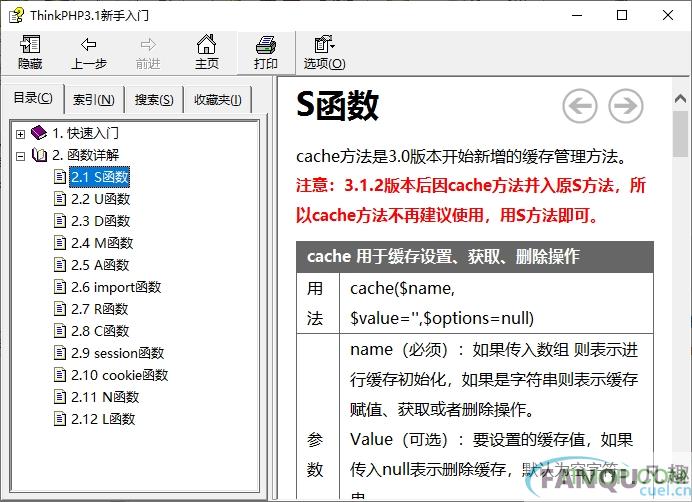692x502 pixels.
Task: Close the ThinkPHP help window
Action: click(668, 15)
